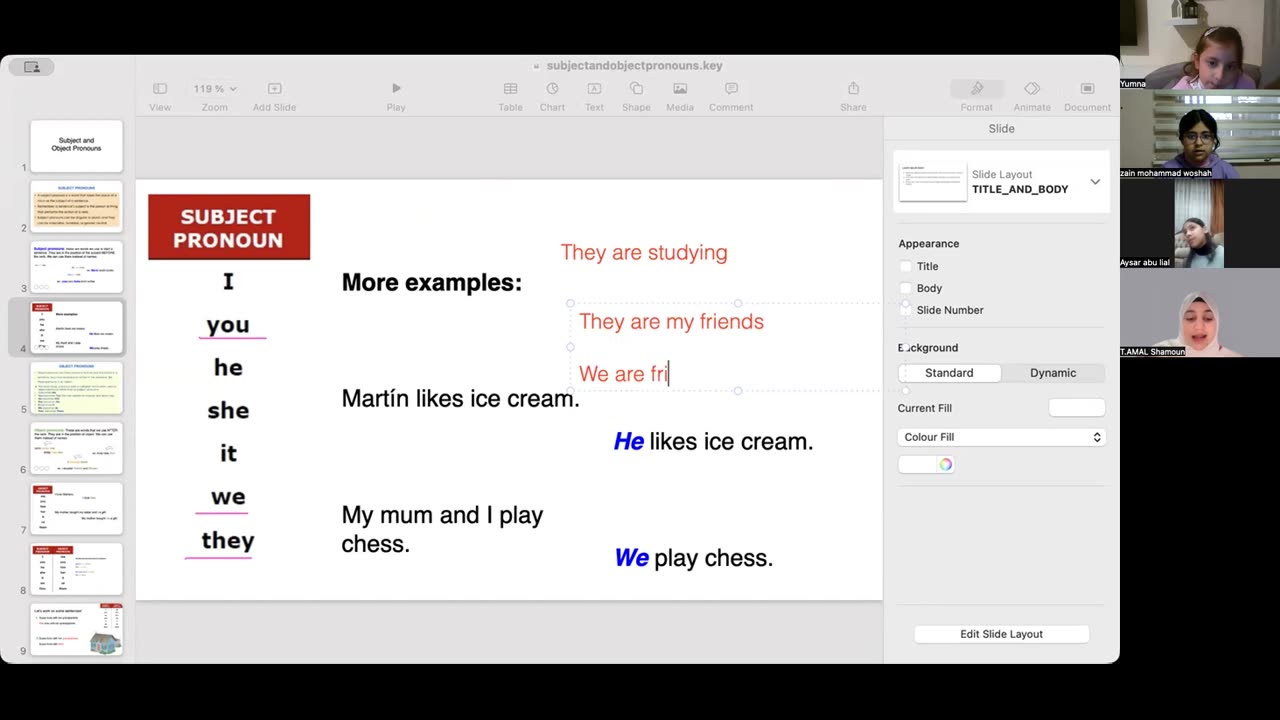The image size is (1280, 720).
Task: Enable the Title appearance checkbox
Action: [906, 266]
